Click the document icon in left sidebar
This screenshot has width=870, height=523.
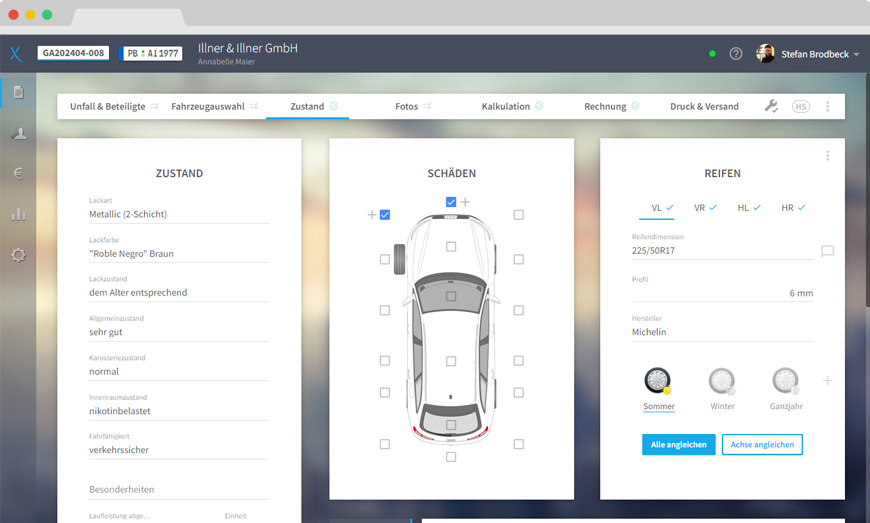point(18,93)
